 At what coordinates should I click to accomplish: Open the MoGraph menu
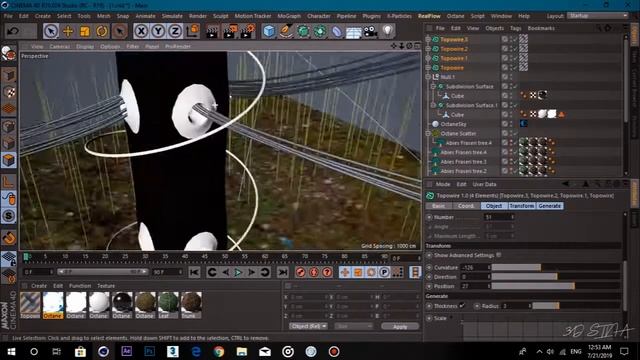pyautogui.click(x=289, y=16)
